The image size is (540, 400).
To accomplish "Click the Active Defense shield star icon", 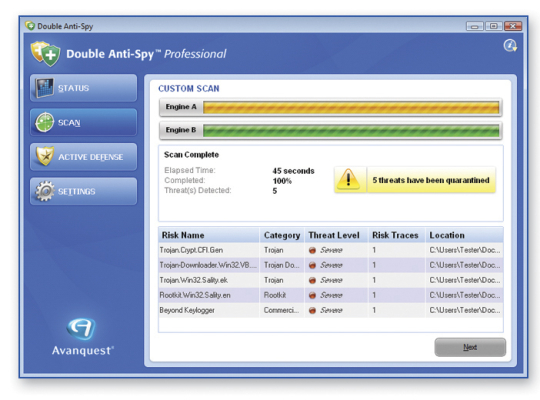I will [x=45, y=156].
